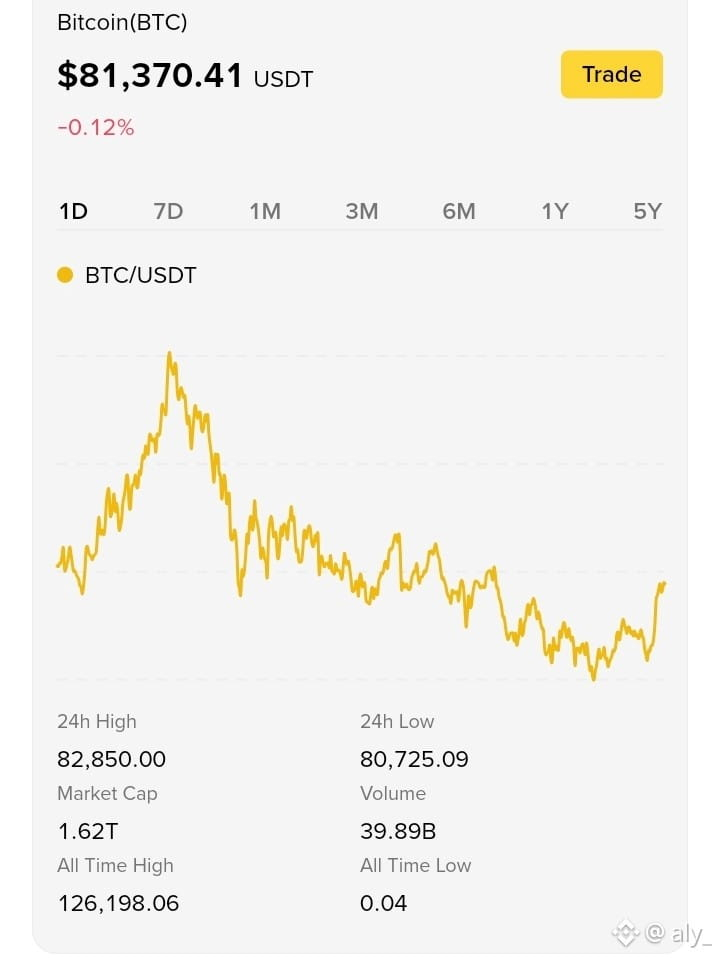The height and width of the screenshot is (958, 720).
Task: Click the Binance watermark logo icon
Action: [625, 933]
